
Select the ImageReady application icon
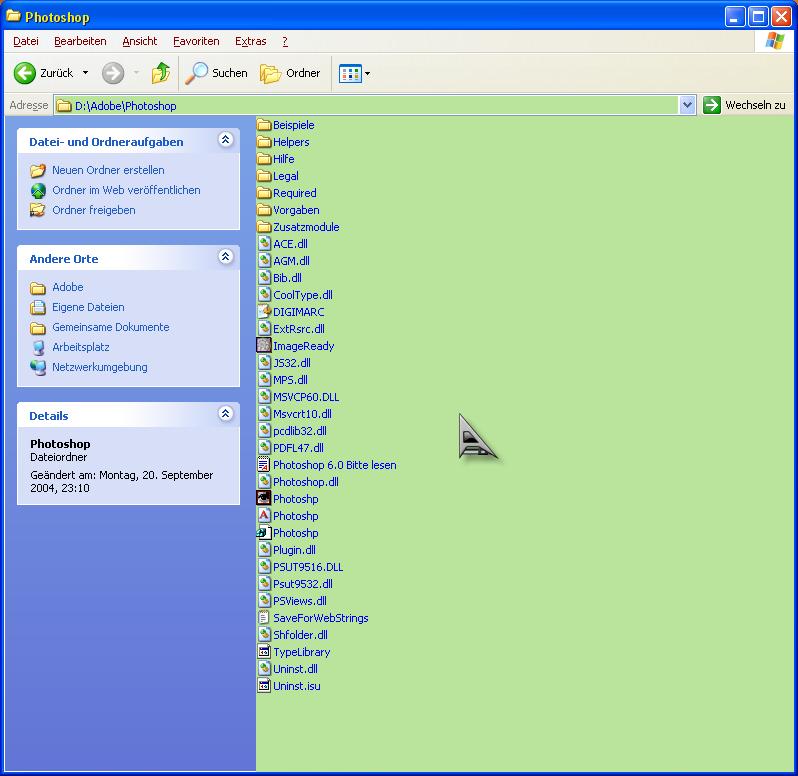pos(264,346)
